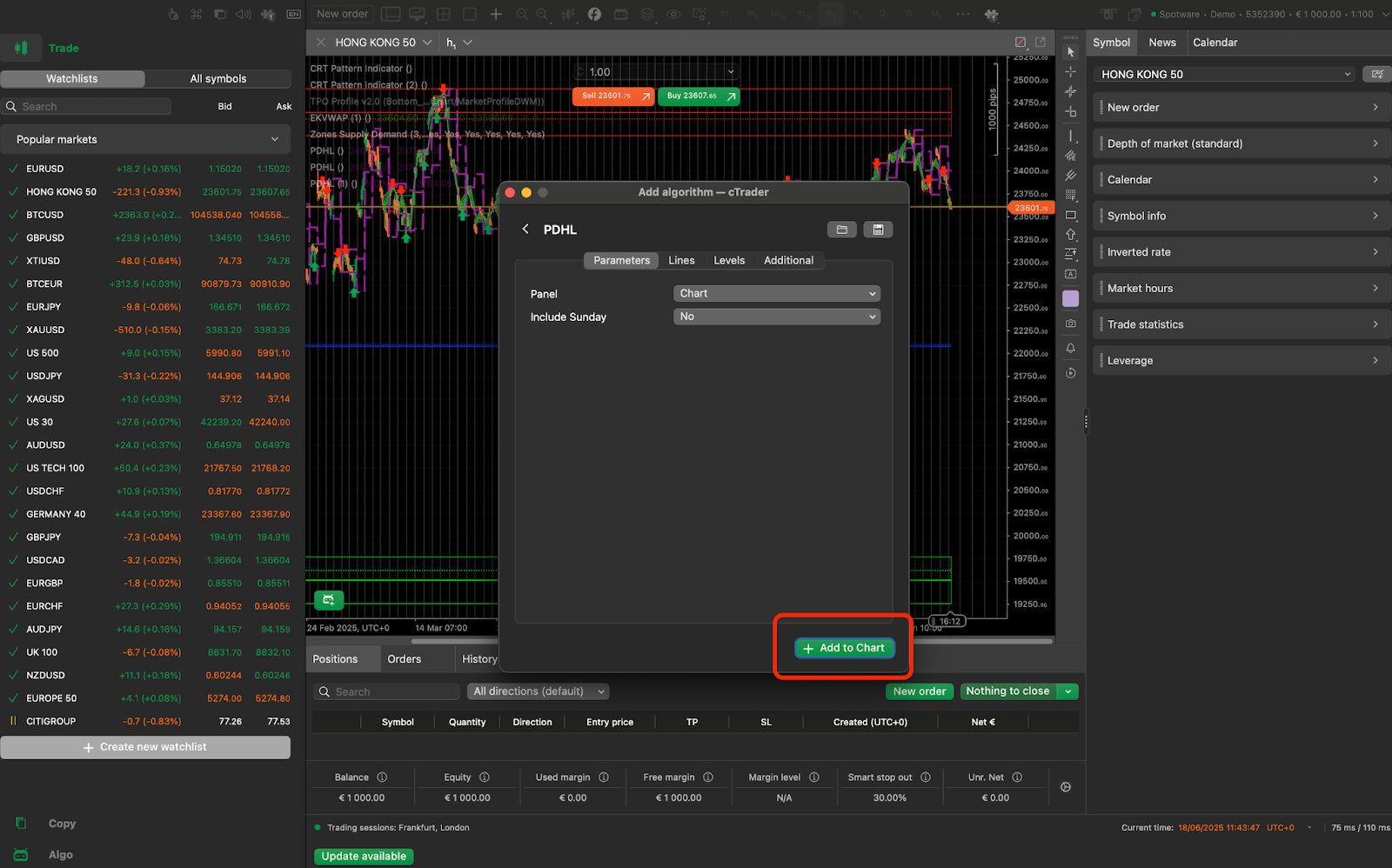Click the zoom out magnifier in toolbar
The height and width of the screenshot is (868, 1392).
(x=522, y=14)
